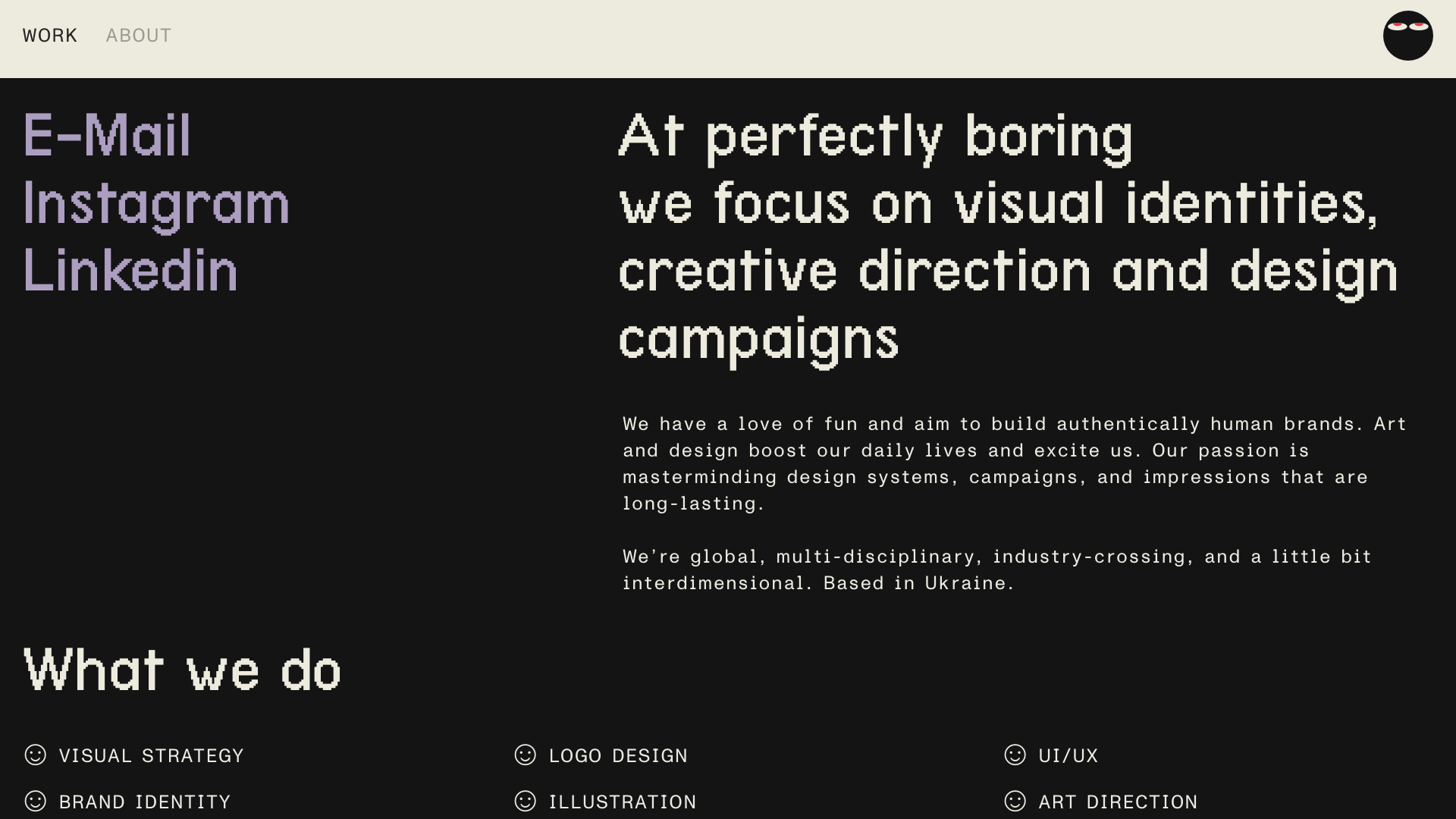Select the Visual Strategy service label
The image size is (1456, 819).
pos(152,756)
